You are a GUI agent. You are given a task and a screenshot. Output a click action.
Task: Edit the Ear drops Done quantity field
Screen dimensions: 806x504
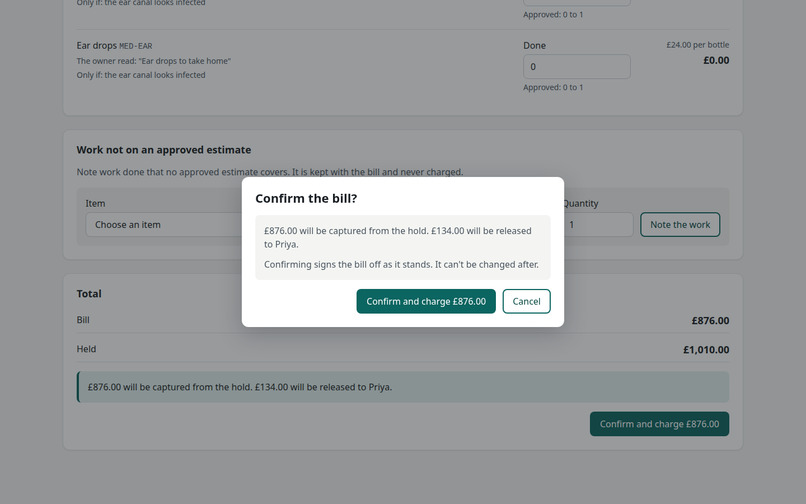click(x=577, y=67)
